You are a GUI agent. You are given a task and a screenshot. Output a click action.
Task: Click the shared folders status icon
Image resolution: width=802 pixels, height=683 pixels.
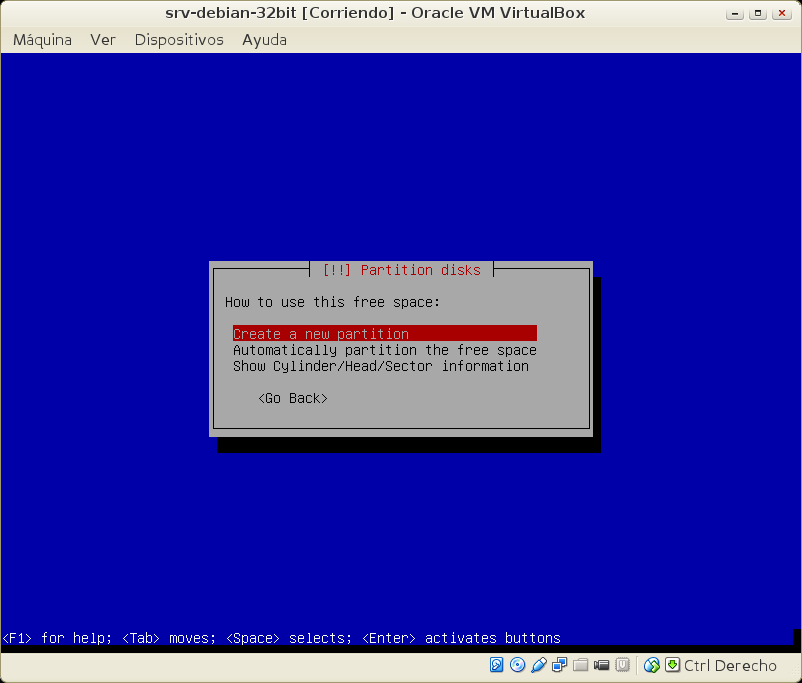581,665
